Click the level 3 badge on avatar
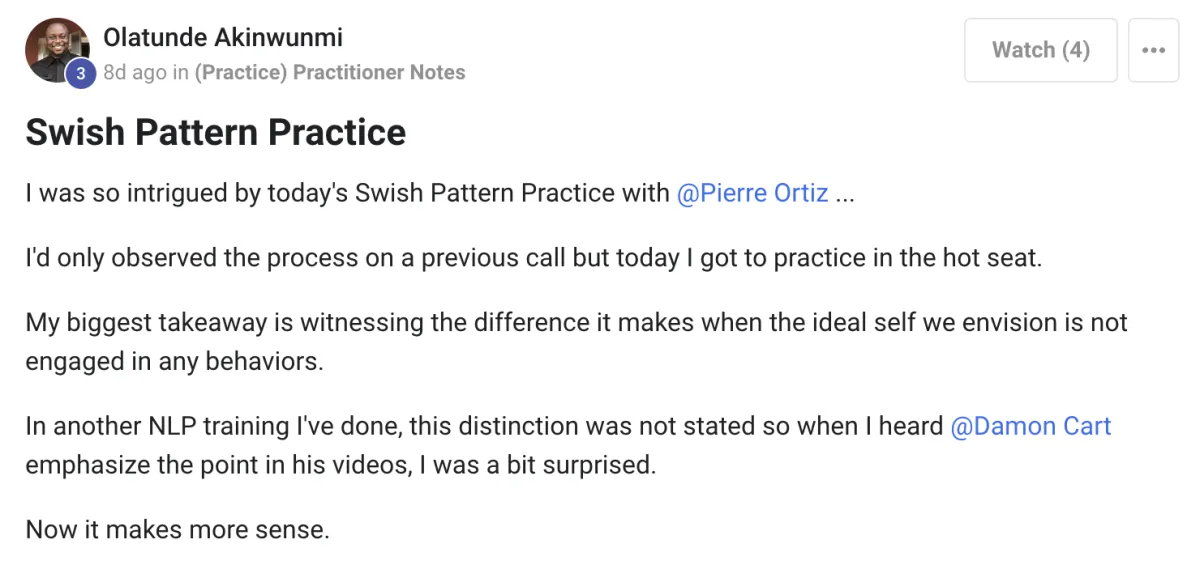This screenshot has height=565, width=1200. click(x=80, y=73)
